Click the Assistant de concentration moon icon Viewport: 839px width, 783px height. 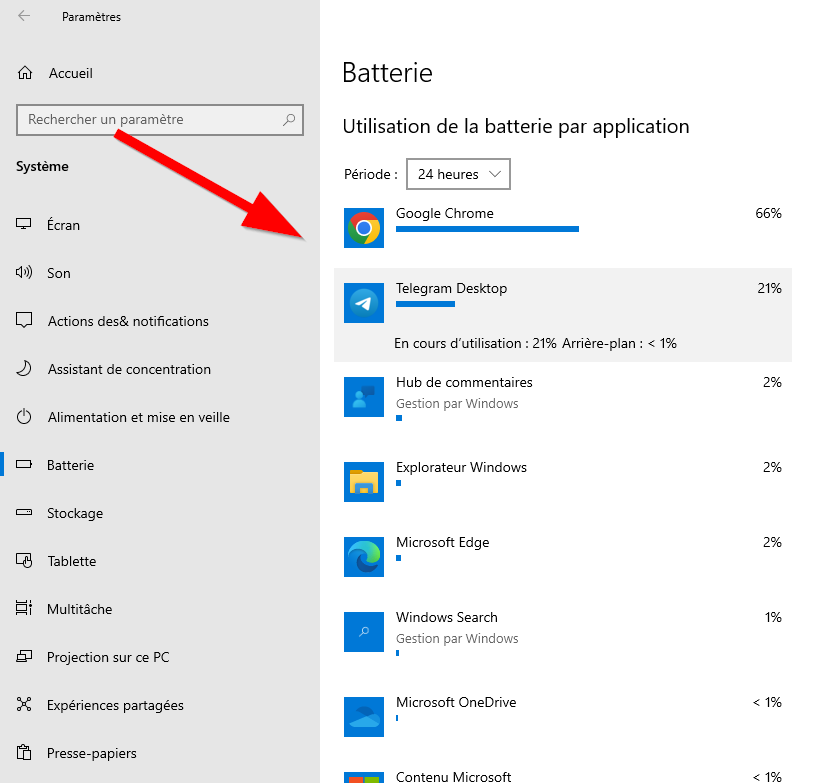(x=24, y=368)
